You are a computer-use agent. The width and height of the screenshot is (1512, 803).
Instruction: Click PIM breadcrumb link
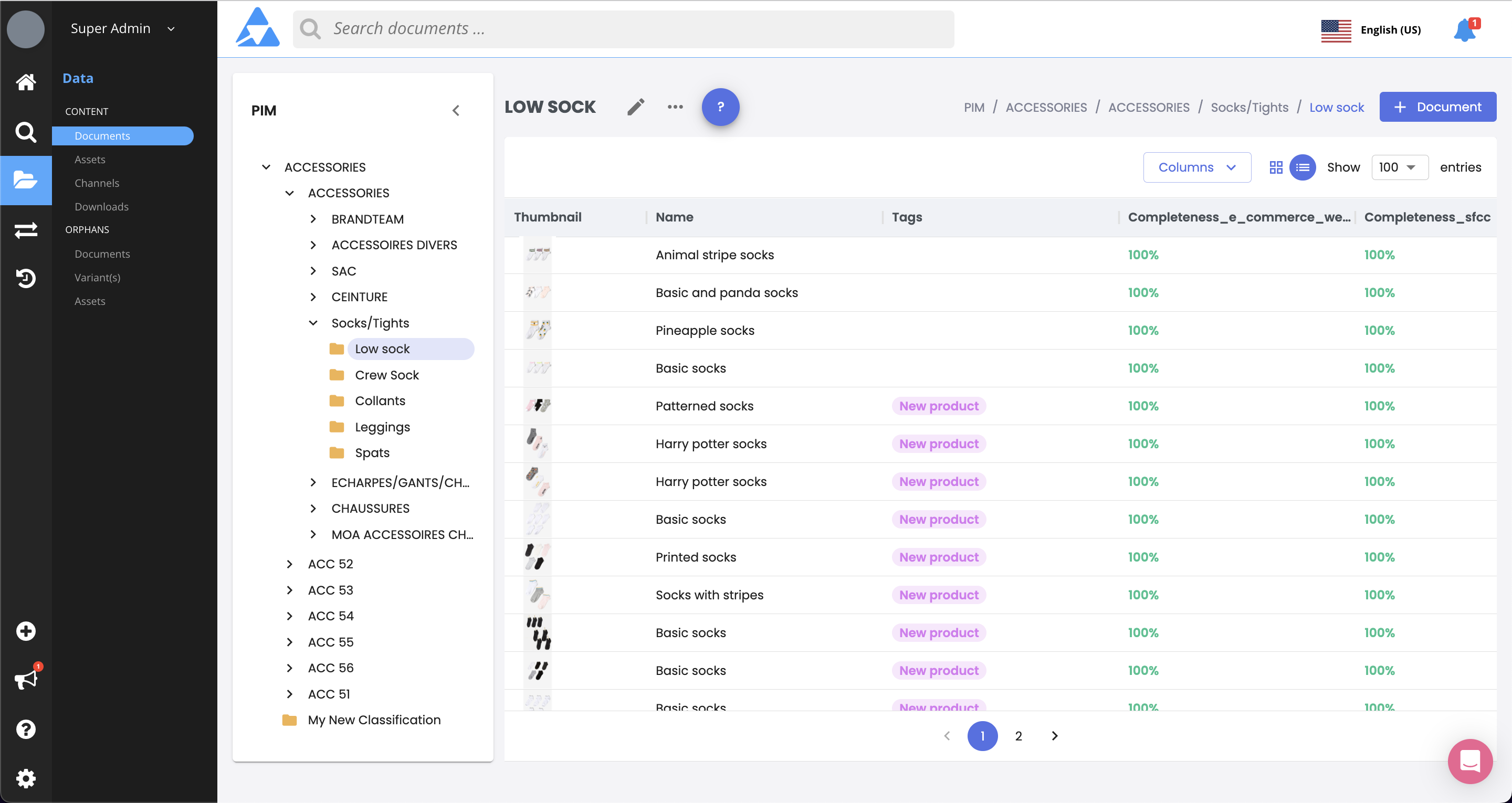tap(974, 108)
